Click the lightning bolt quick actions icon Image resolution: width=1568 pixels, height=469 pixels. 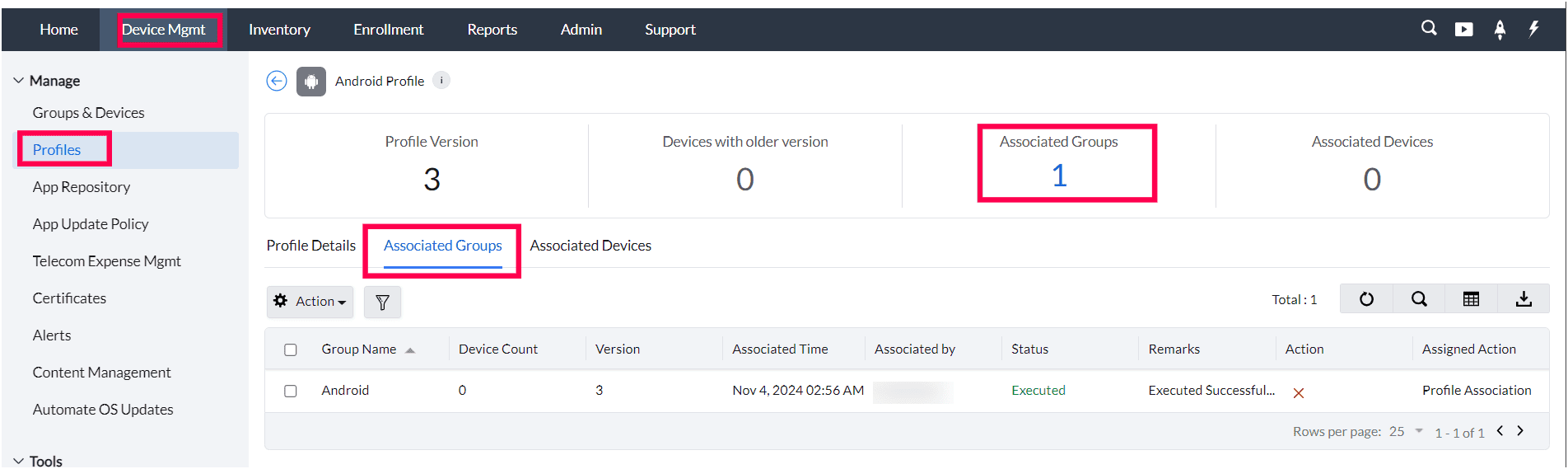[x=1533, y=29]
